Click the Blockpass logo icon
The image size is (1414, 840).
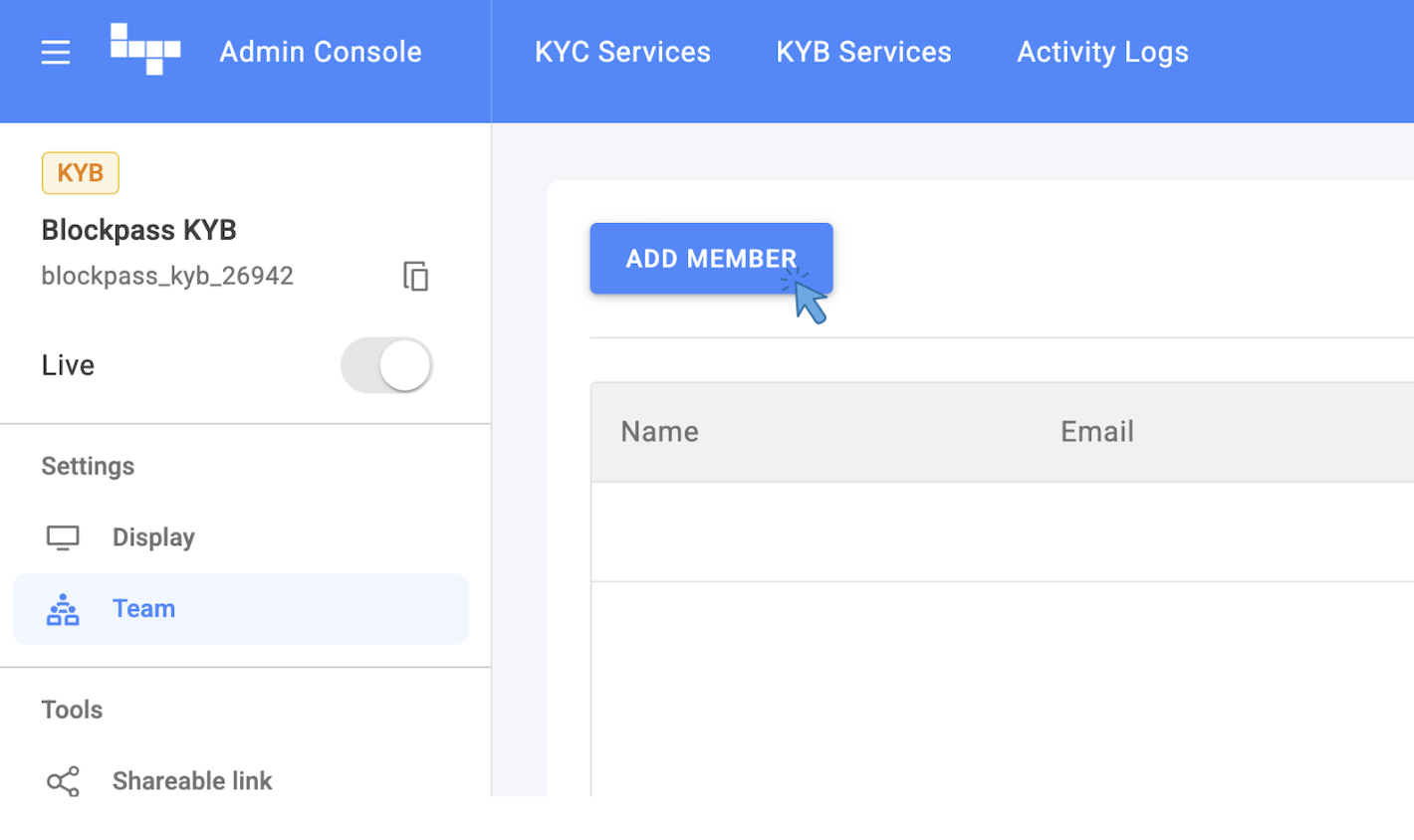click(x=145, y=50)
